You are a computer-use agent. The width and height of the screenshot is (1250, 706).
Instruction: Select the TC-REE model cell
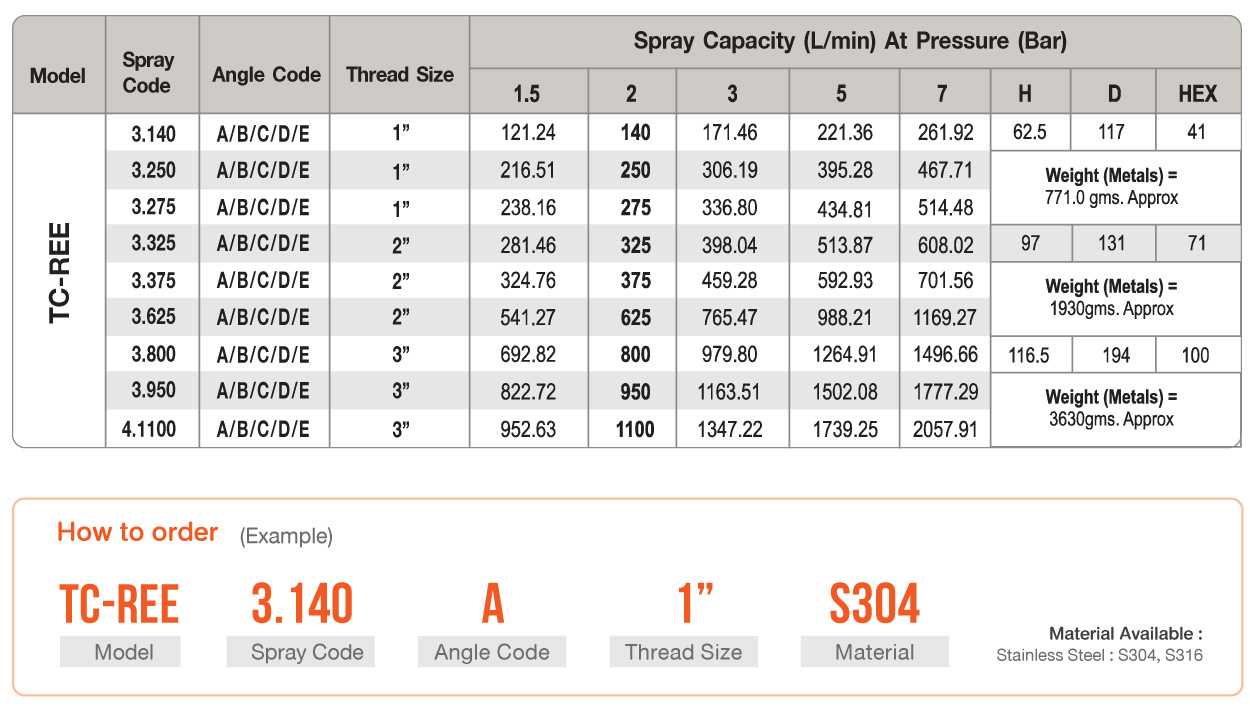point(59,280)
